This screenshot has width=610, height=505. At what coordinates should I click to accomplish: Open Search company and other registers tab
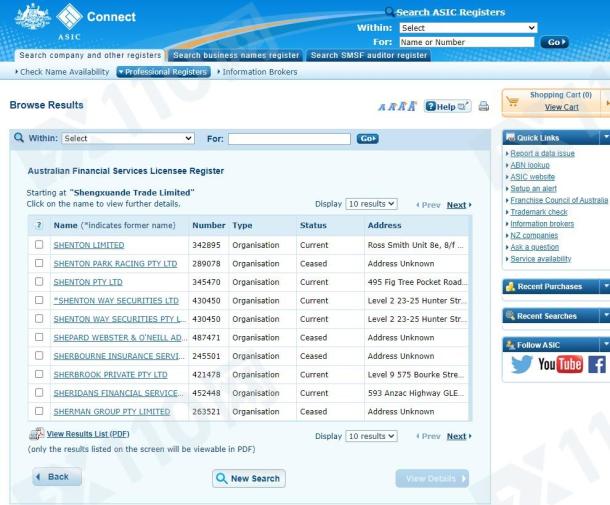(x=90, y=55)
